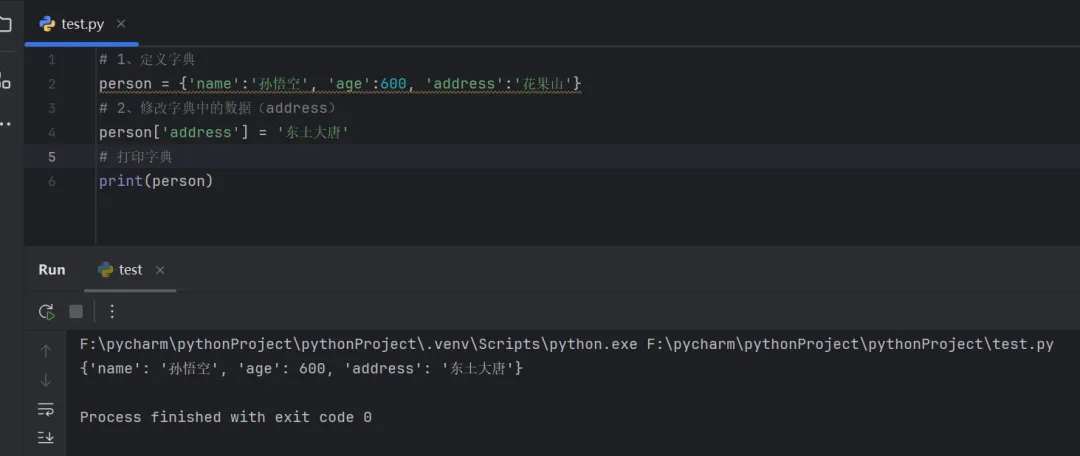Click the person dictionary definition line
This screenshot has height=456, width=1080.
pyautogui.click(x=340, y=84)
